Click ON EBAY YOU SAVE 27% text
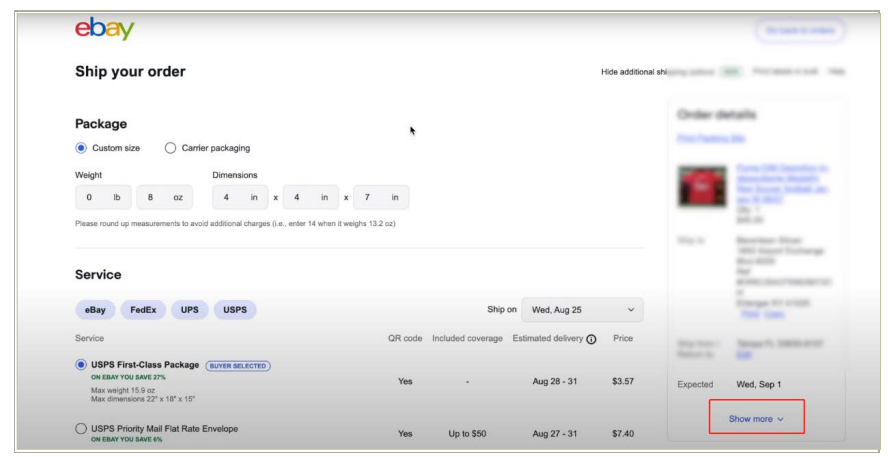Image resolution: width=888 pixels, height=457 pixels. pos(129,377)
